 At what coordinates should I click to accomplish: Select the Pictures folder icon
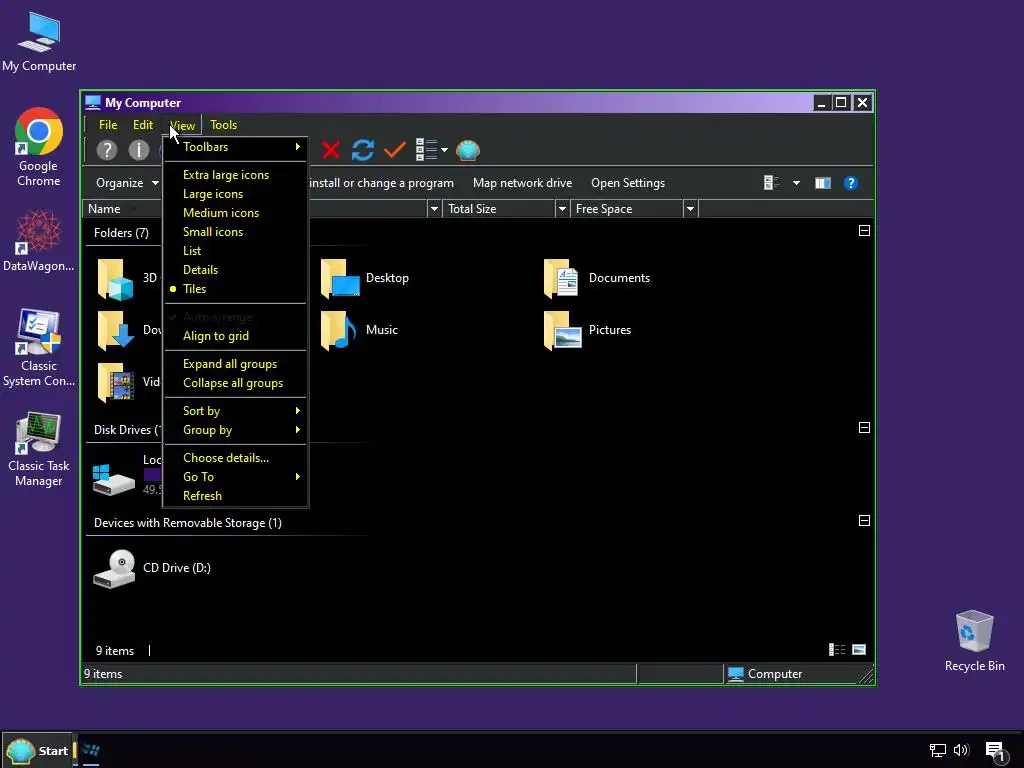click(x=563, y=330)
